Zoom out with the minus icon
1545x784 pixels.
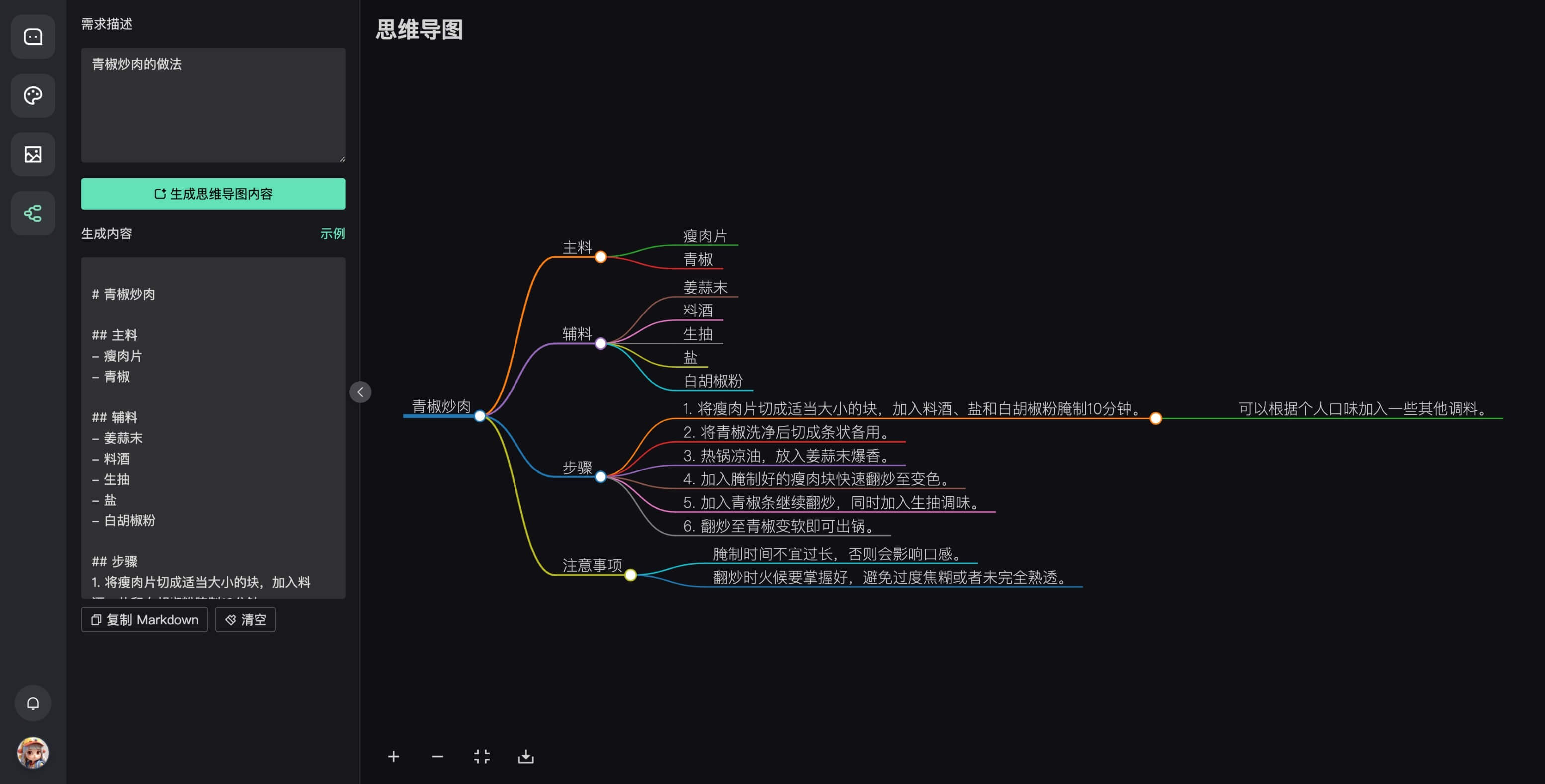tap(438, 757)
